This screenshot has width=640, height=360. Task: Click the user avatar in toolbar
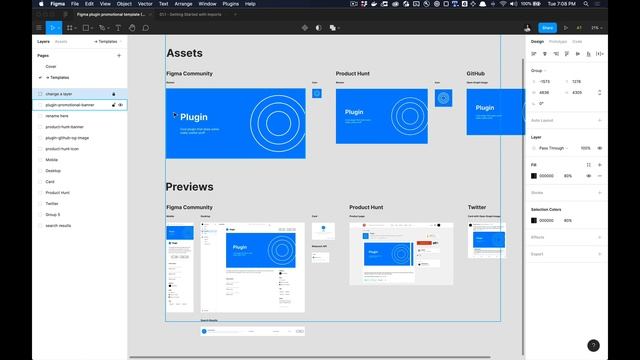click(527, 28)
